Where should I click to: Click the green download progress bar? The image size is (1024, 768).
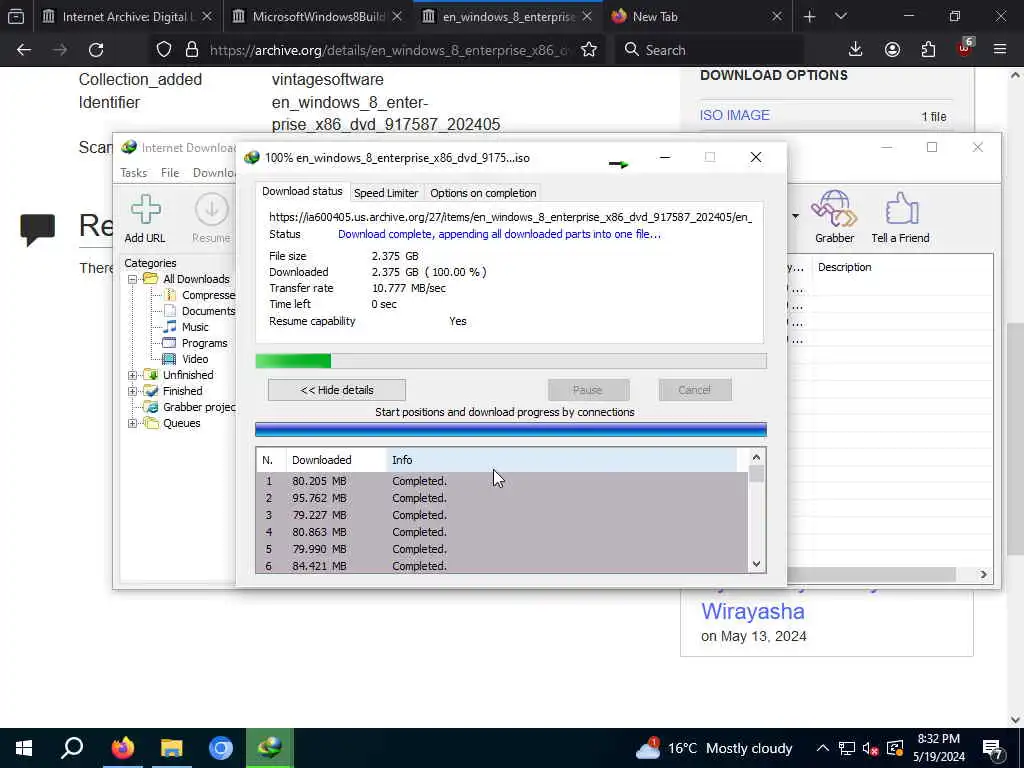coord(511,360)
